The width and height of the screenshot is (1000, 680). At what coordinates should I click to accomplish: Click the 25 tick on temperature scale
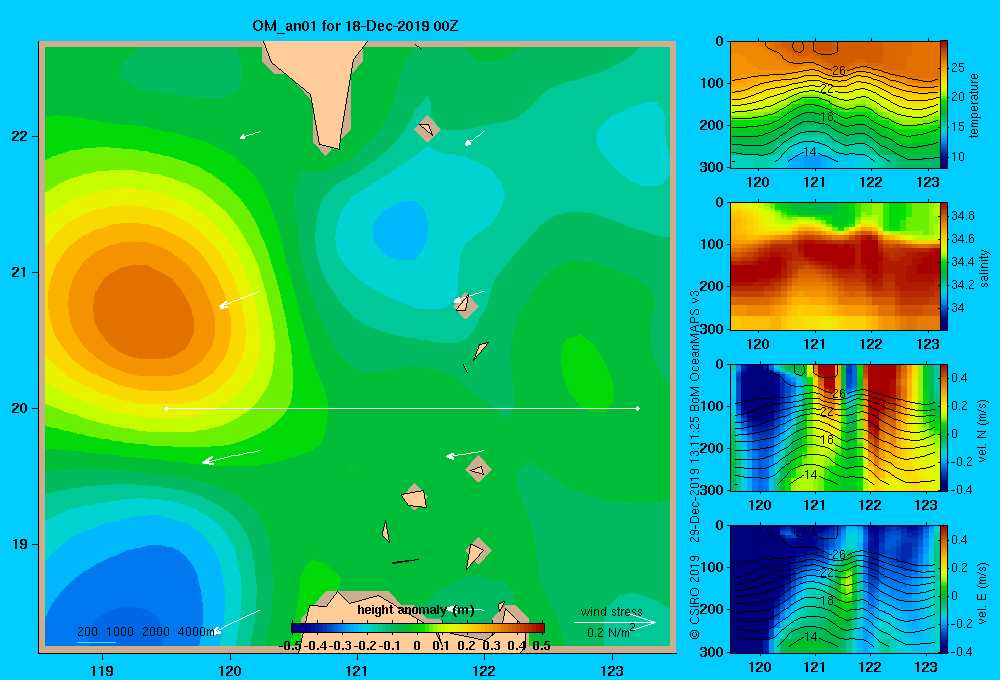click(958, 68)
